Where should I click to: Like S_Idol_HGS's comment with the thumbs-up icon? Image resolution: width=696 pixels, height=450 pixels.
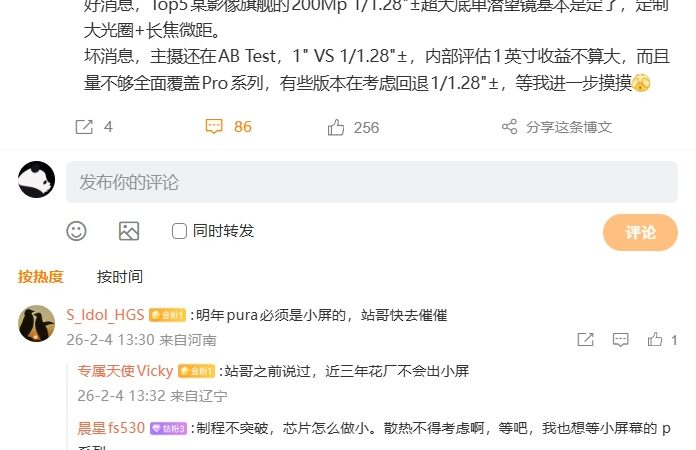(x=655, y=339)
